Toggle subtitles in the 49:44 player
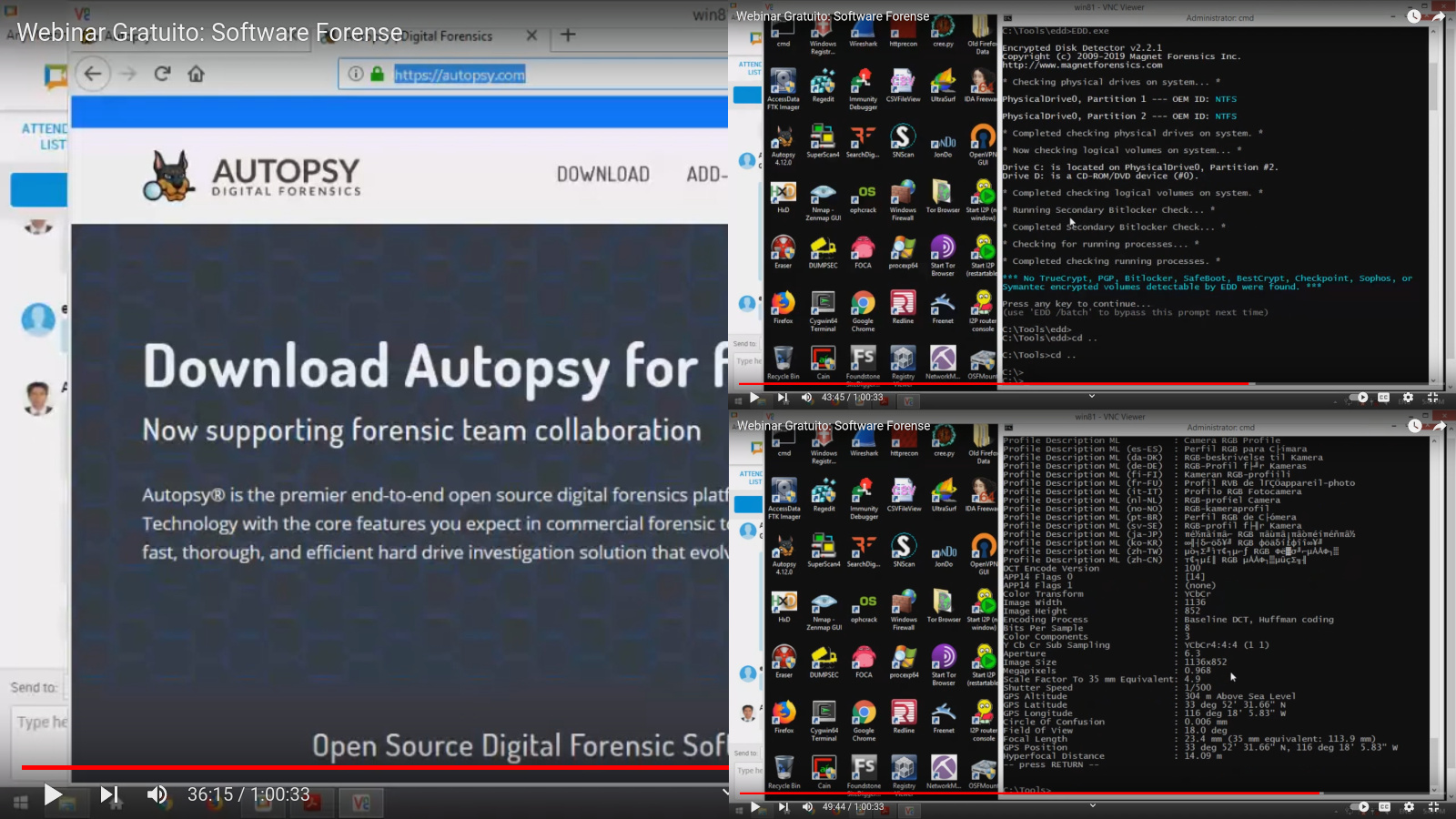1456x819 pixels. point(1384,807)
